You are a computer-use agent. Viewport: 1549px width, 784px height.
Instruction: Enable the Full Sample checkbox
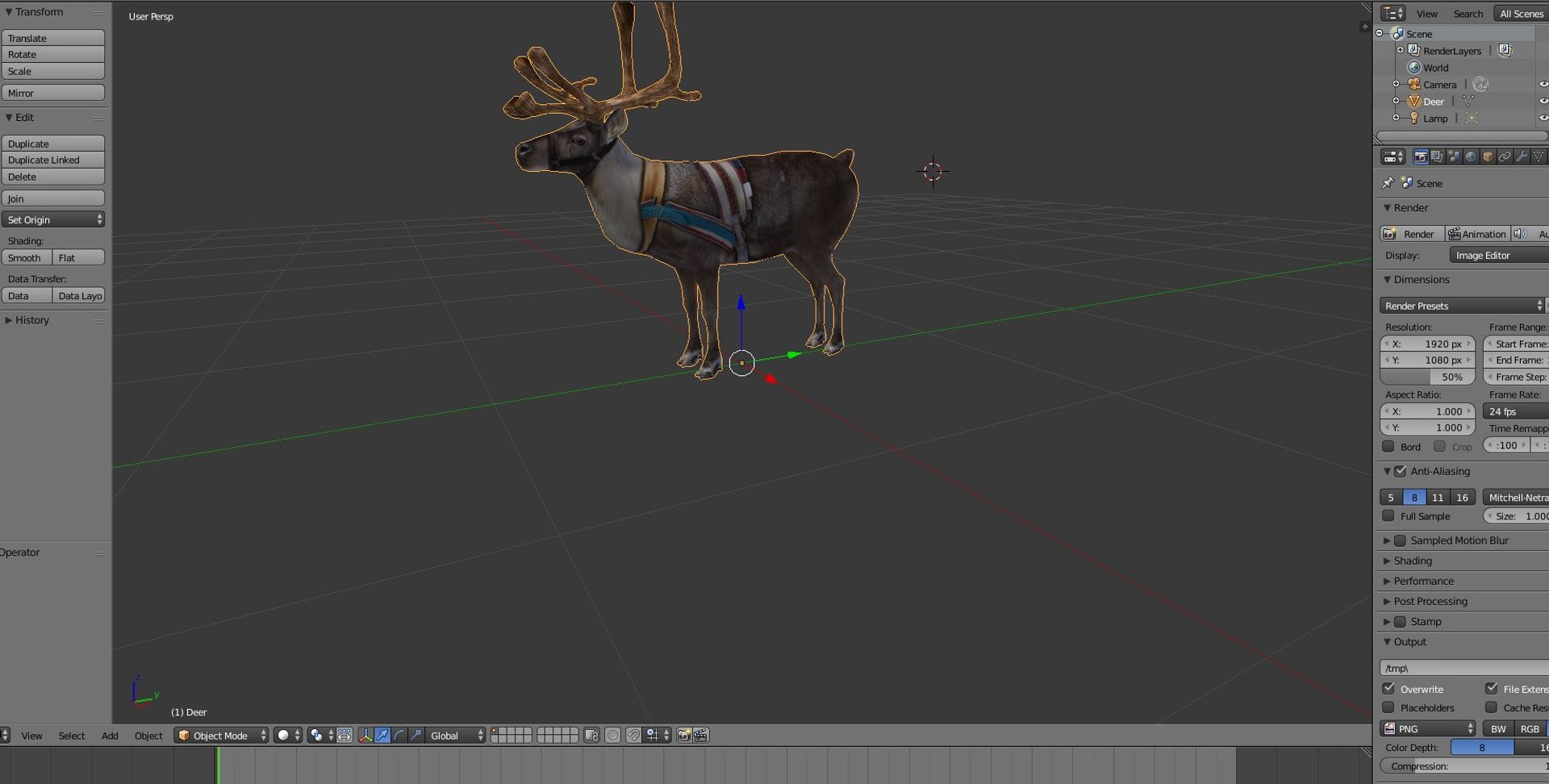[x=1388, y=515]
